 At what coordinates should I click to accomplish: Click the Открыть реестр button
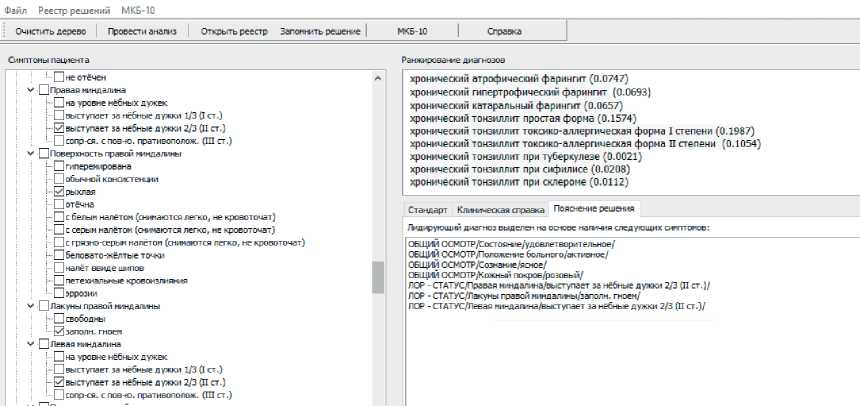point(234,31)
